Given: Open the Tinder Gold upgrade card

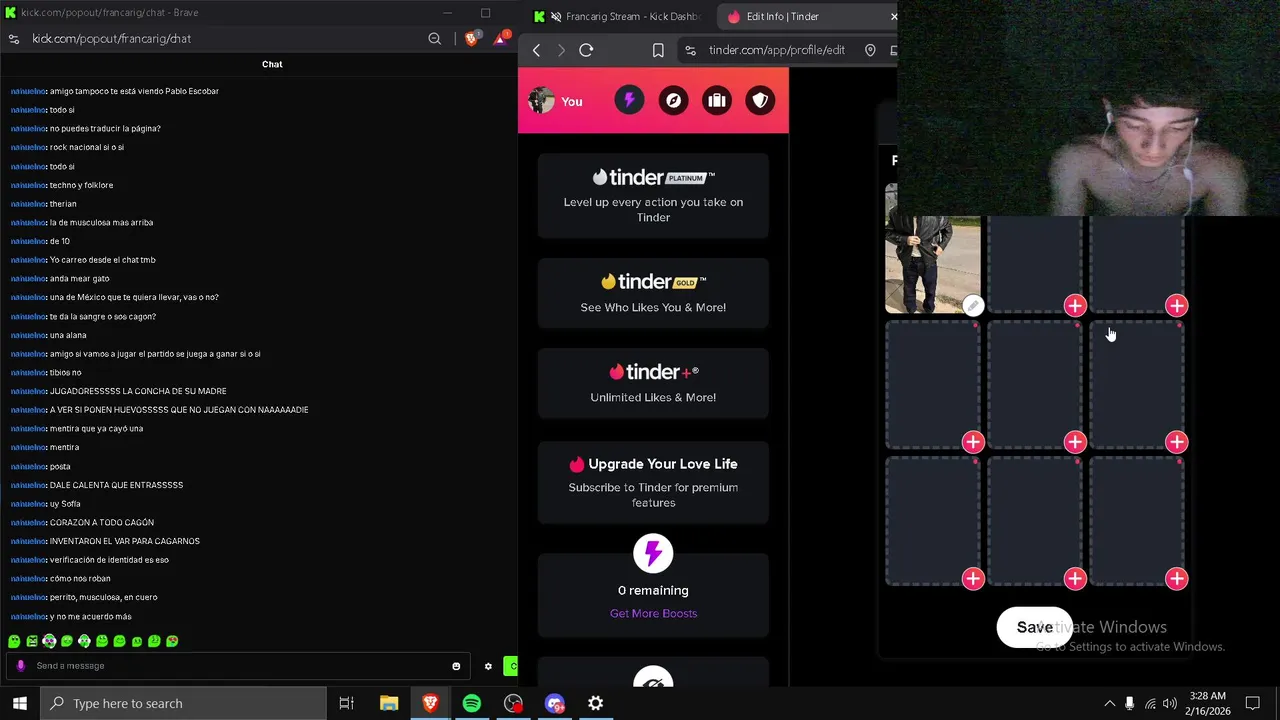Looking at the screenshot, I should (653, 293).
